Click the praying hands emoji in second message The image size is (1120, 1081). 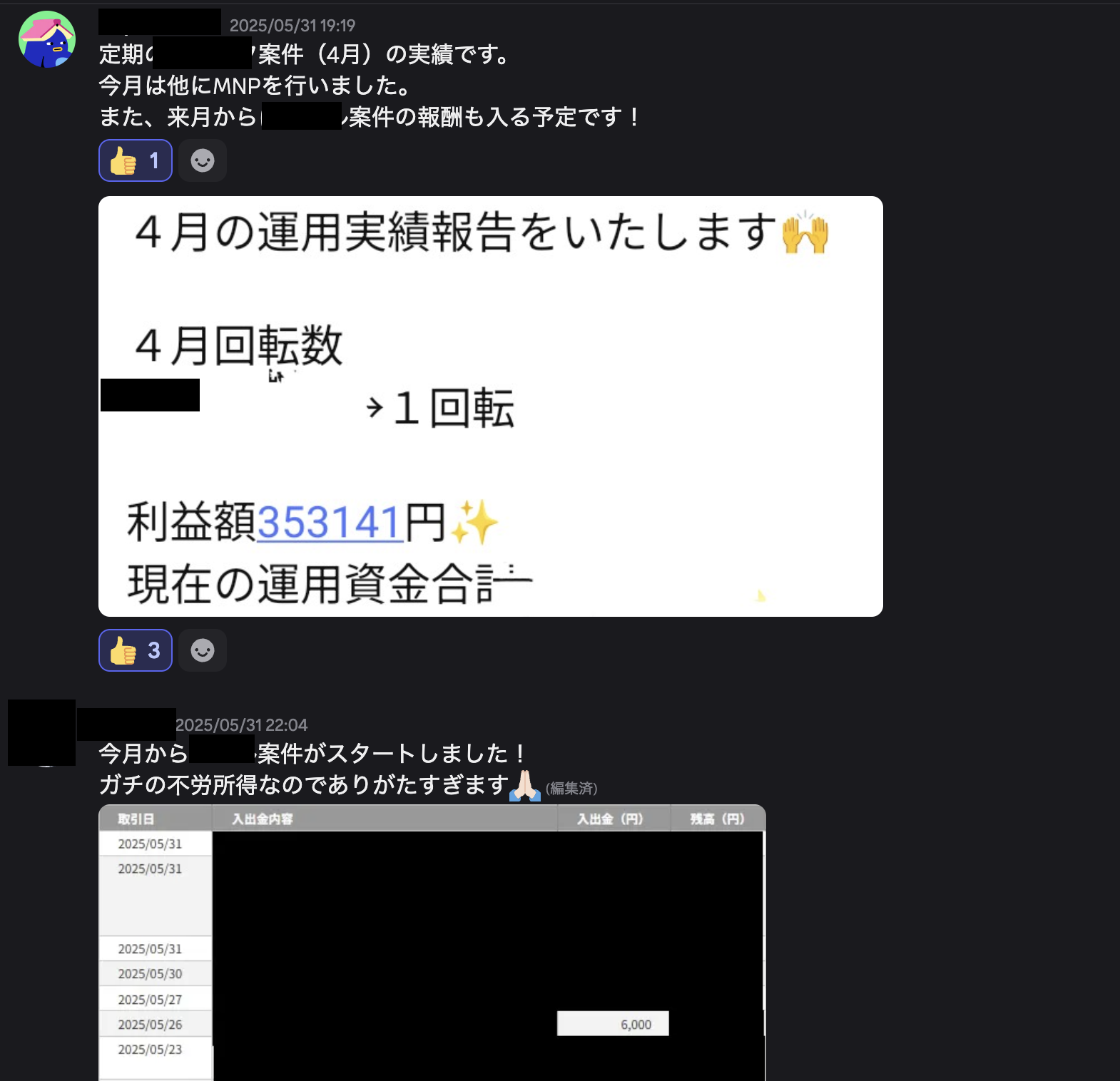[x=525, y=786]
